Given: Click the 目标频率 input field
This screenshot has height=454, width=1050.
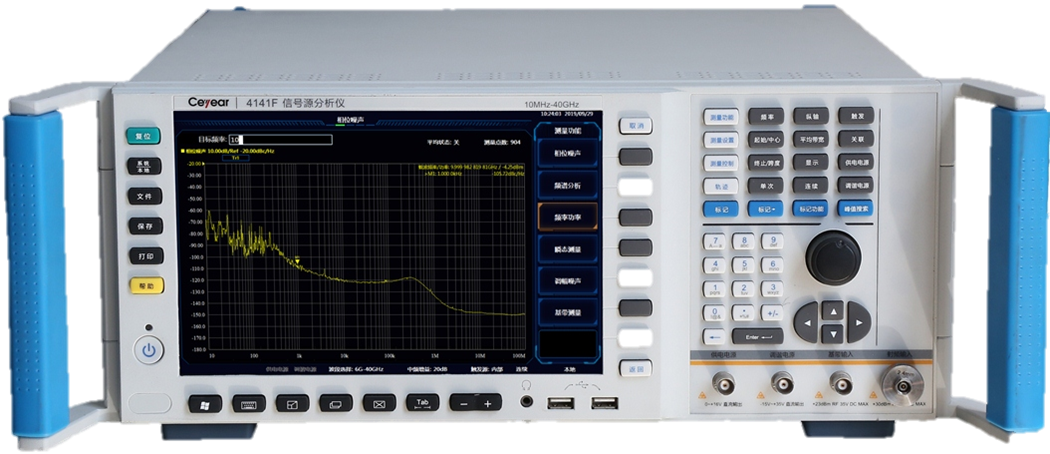Looking at the screenshot, I should (279, 139).
